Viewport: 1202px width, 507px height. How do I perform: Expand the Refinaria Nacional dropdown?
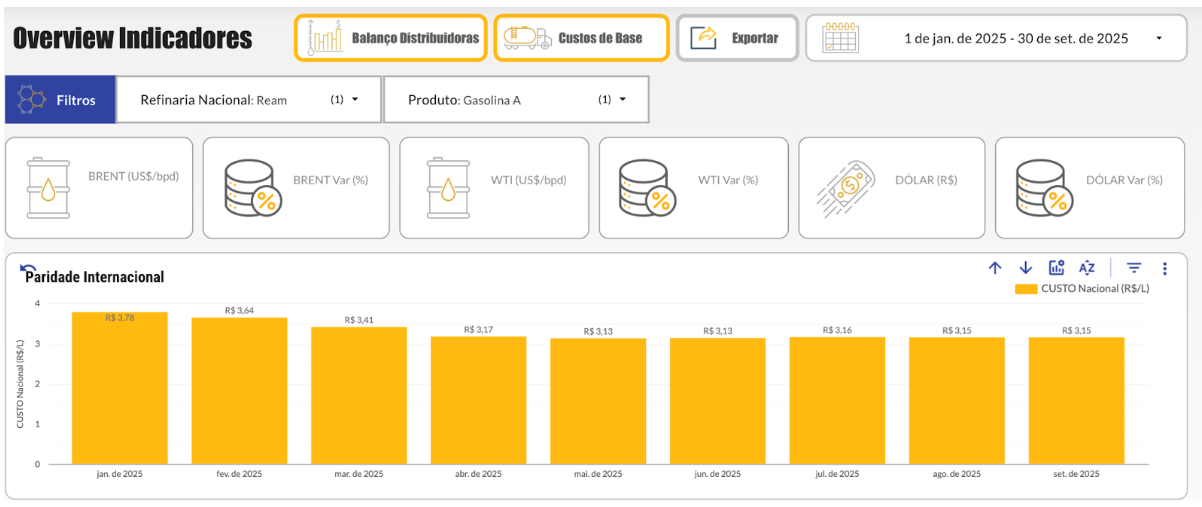[x=354, y=100]
